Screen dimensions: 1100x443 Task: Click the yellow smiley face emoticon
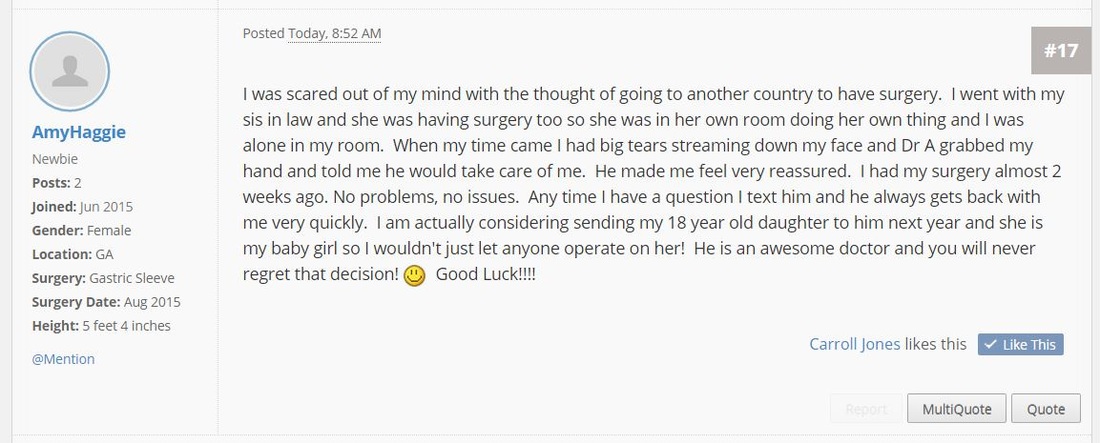tap(415, 276)
